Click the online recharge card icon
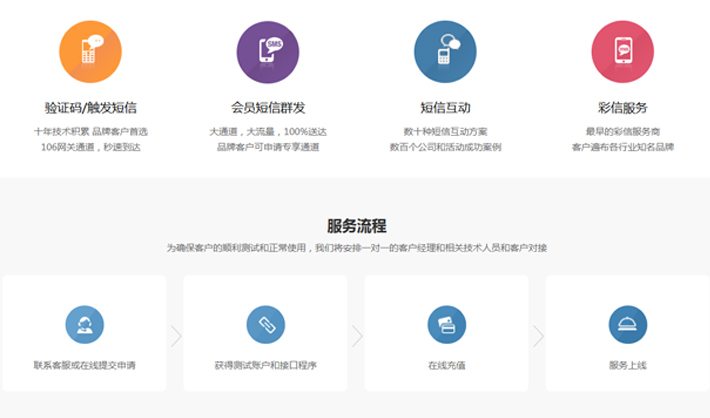The width and height of the screenshot is (710, 418). coord(447,325)
